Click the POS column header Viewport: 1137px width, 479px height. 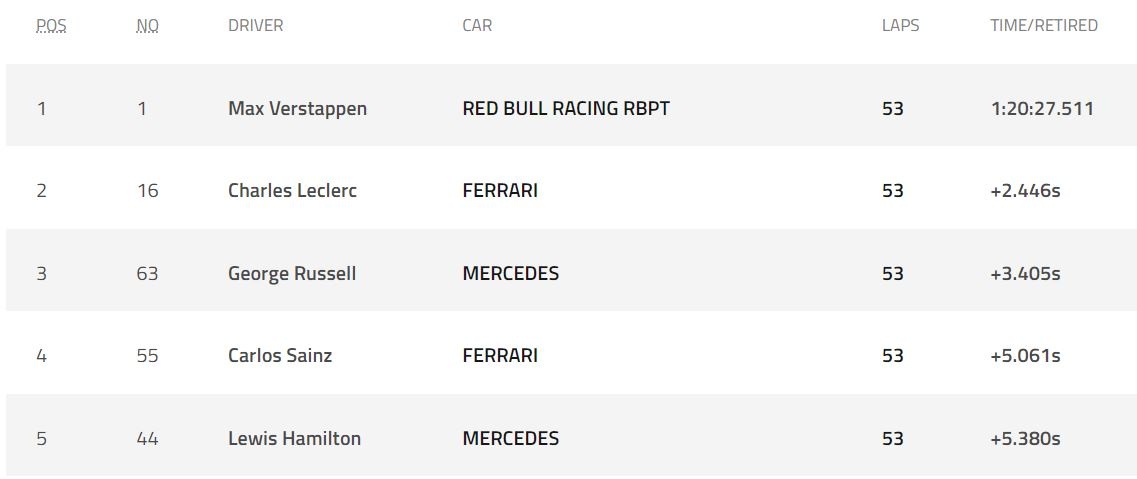tap(51, 26)
